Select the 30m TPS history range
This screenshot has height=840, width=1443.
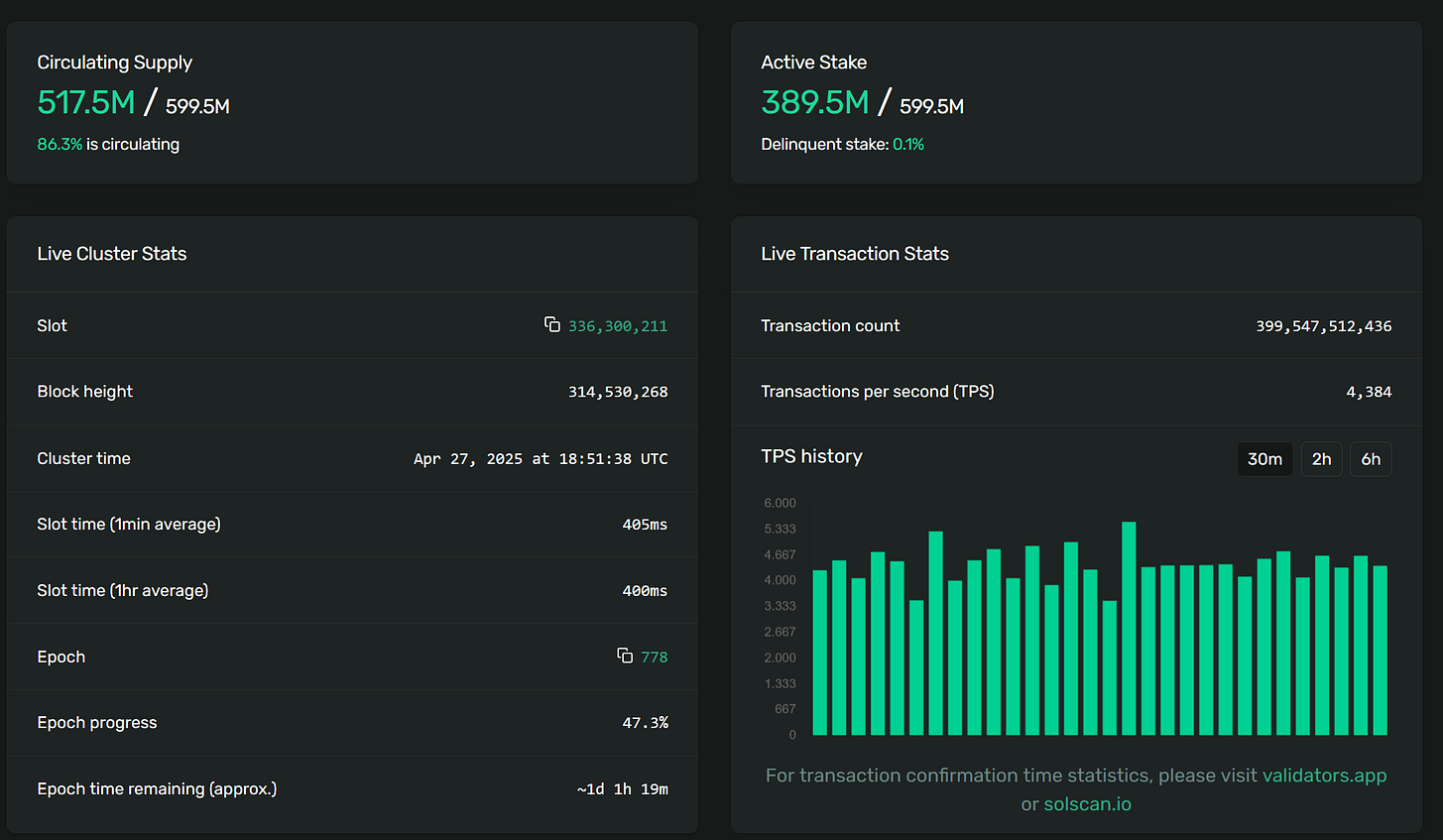(x=1264, y=459)
